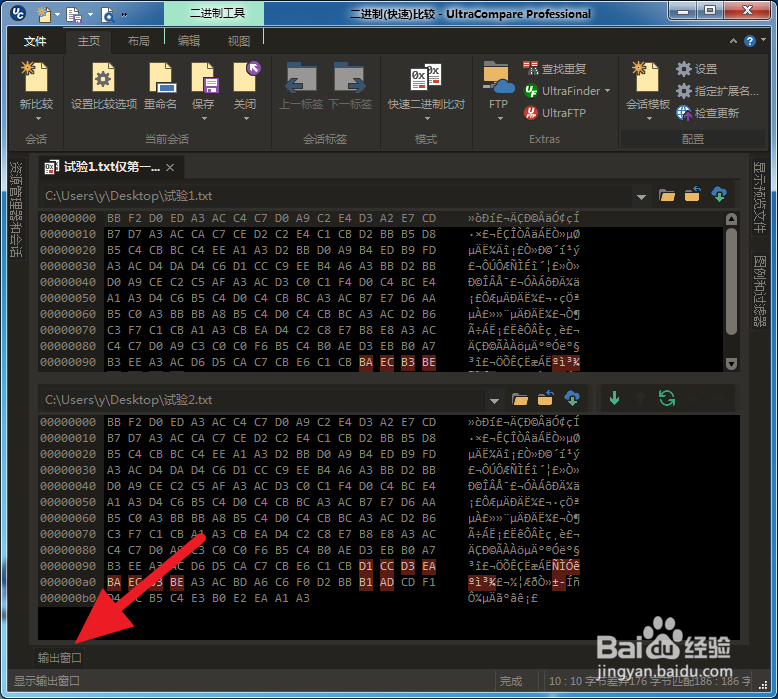Click the first file path input field
Viewport: 778px width, 699px height.
(336, 196)
